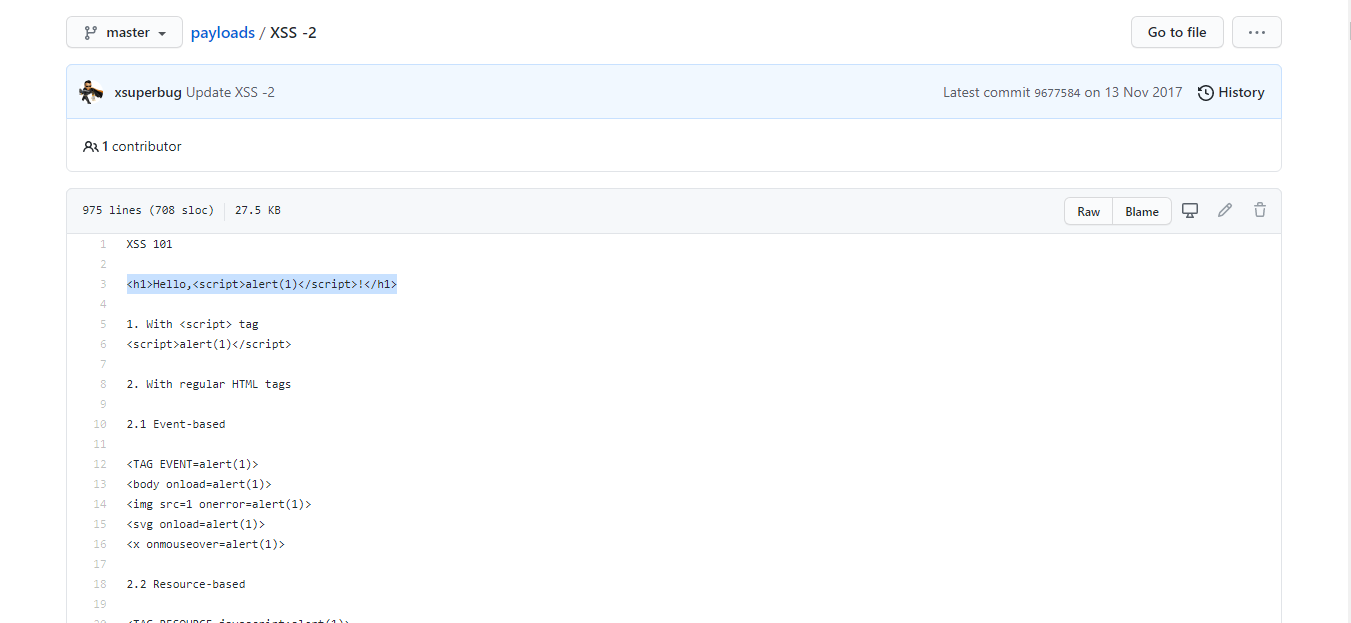
Task: Click the highlighted h1 Hello script line
Action: [262, 284]
